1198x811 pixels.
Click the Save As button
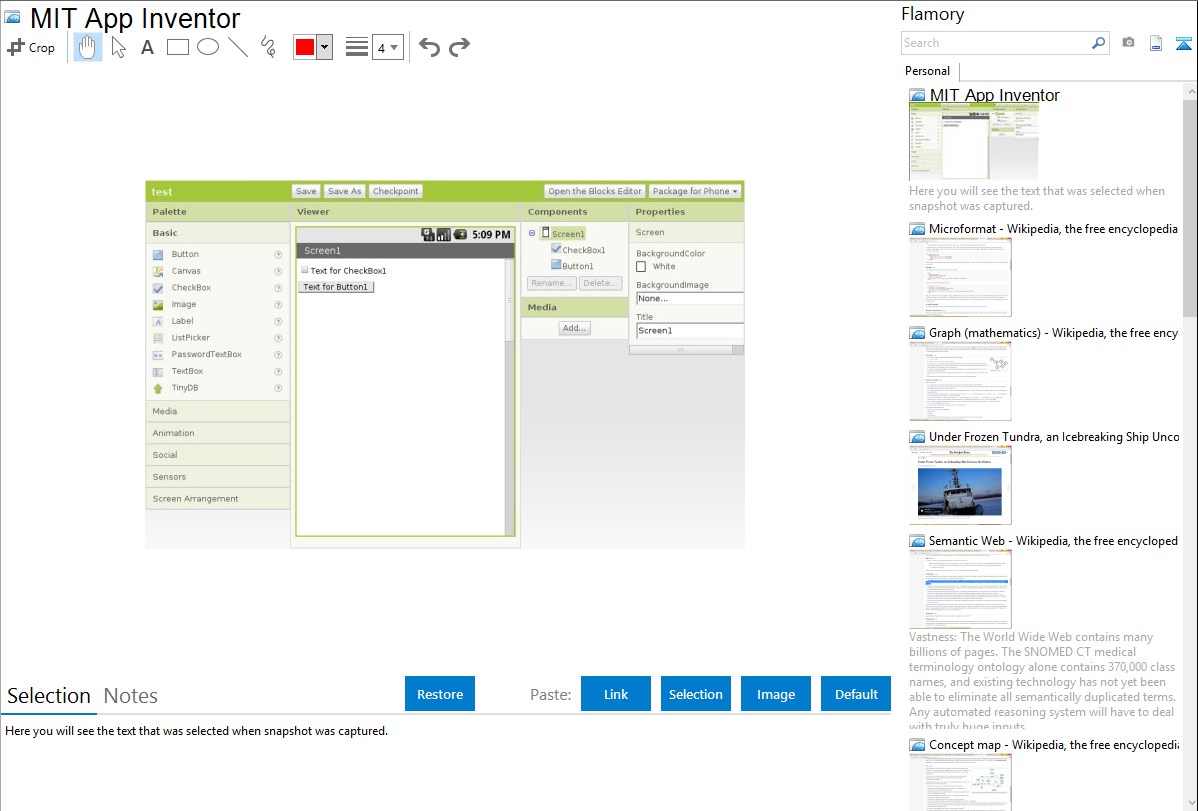coord(345,191)
